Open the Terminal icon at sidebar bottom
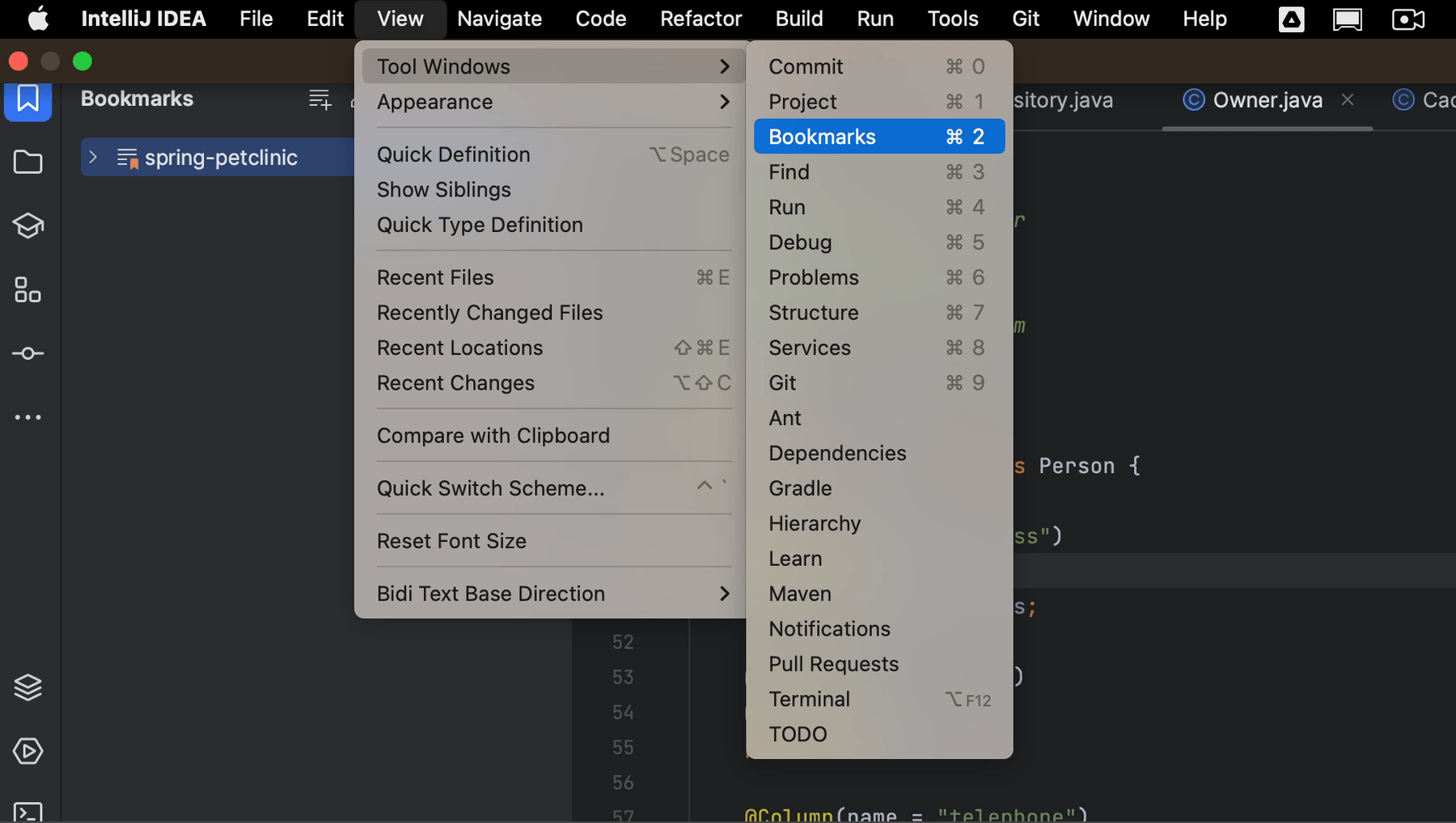The image size is (1456, 823). pyautogui.click(x=28, y=809)
